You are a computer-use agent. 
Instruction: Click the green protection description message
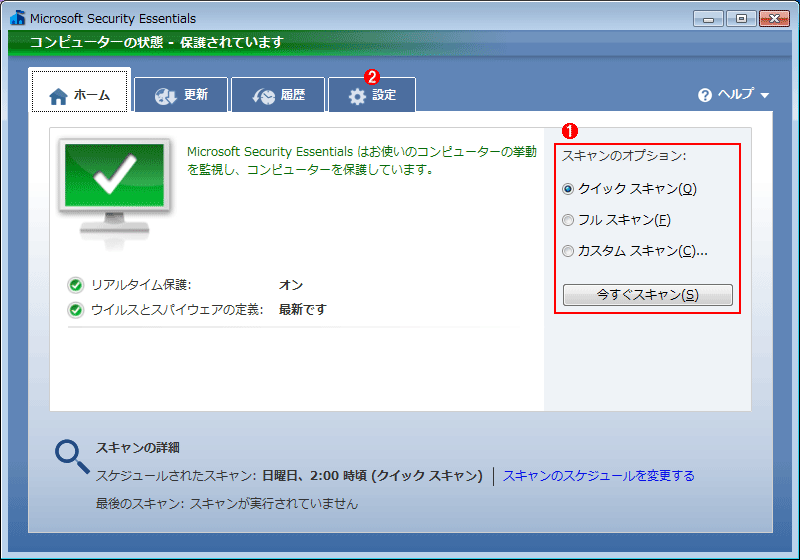pos(362,160)
